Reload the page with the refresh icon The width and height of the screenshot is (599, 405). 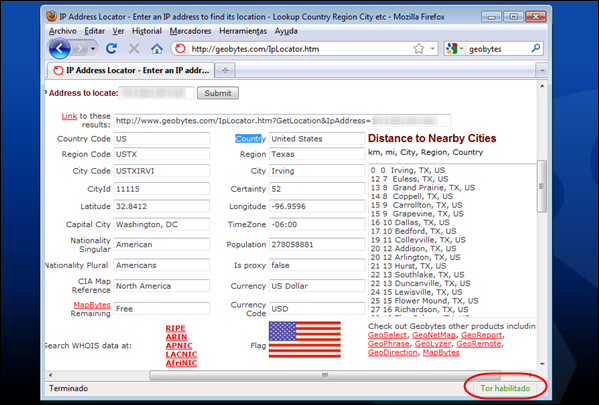pyautogui.click(x=112, y=49)
